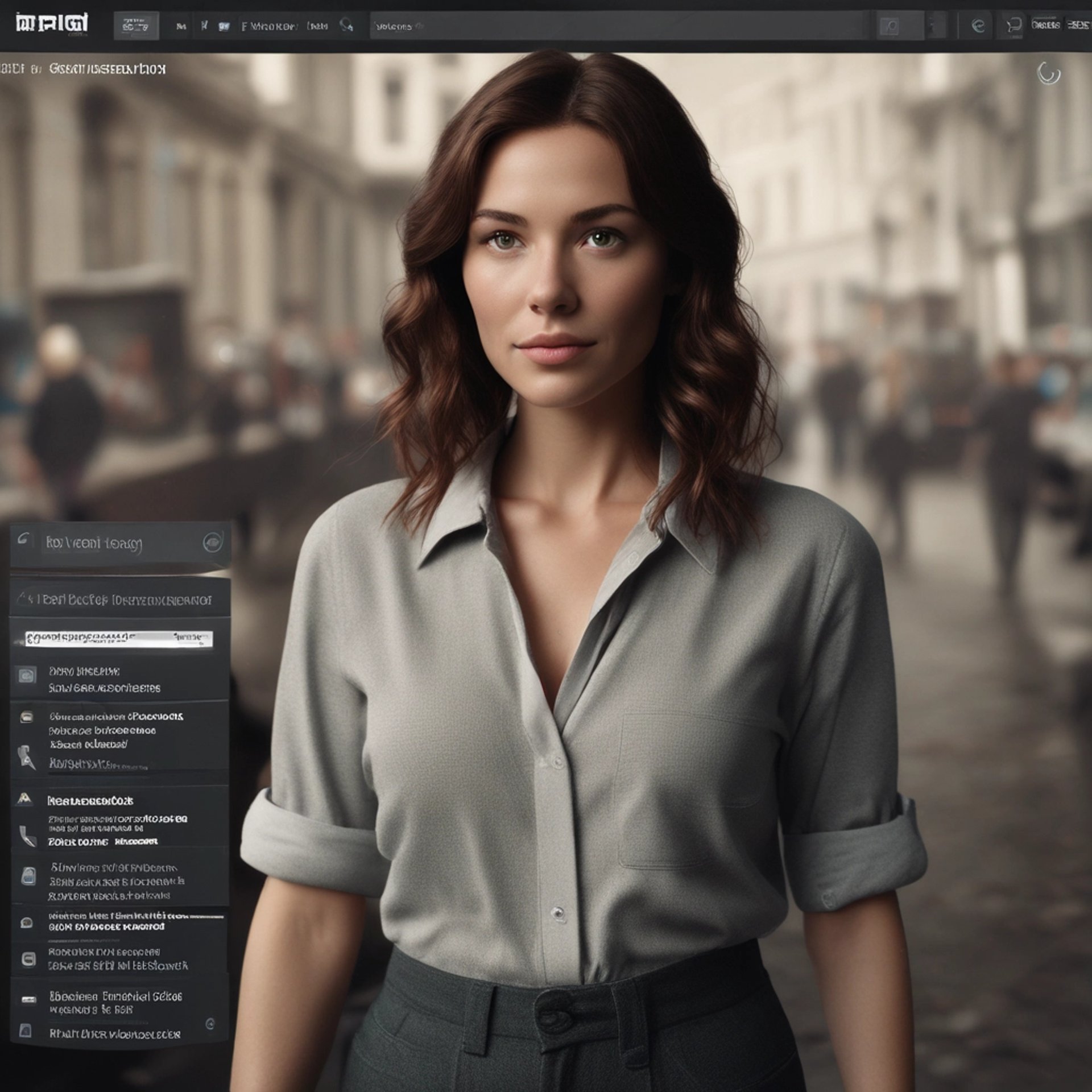The height and width of the screenshot is (1092, 1092).
Task: Toggle the padlock icon in side panel
Action: point(28,875)
